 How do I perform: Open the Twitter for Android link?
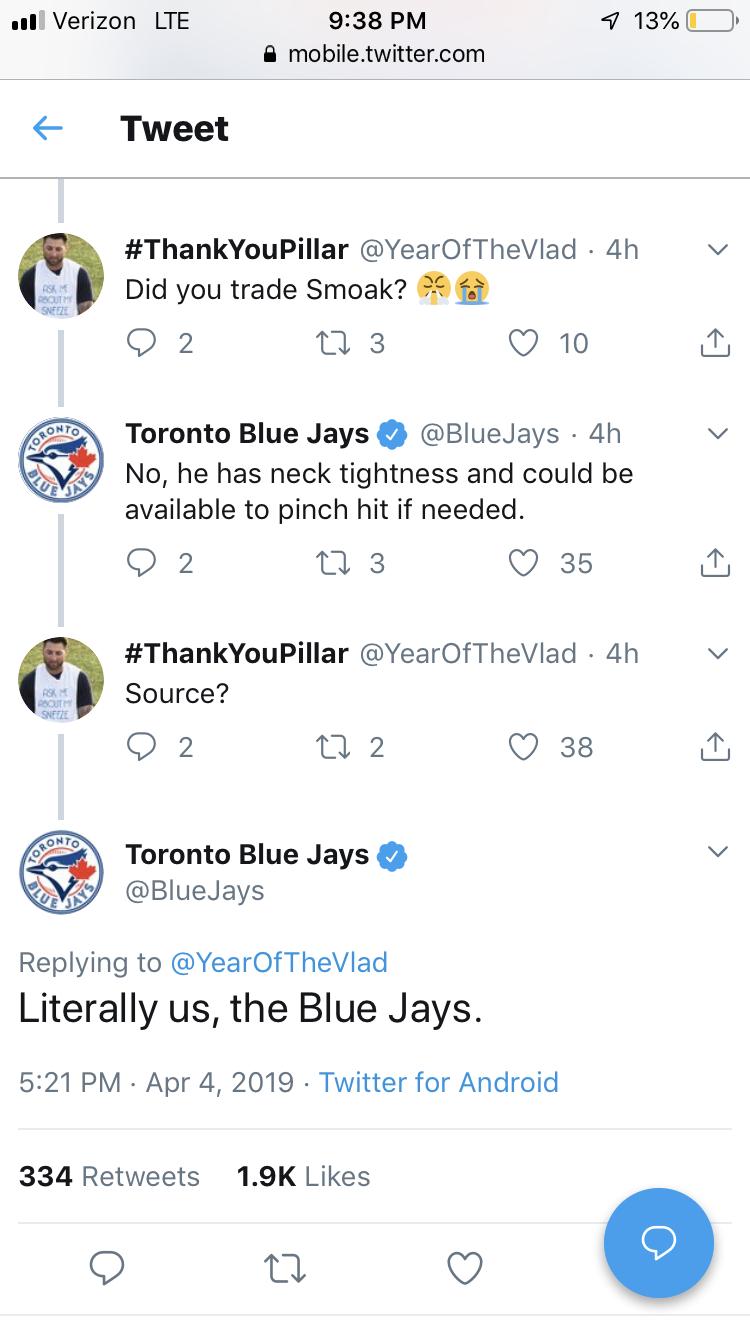[438, 1082]
